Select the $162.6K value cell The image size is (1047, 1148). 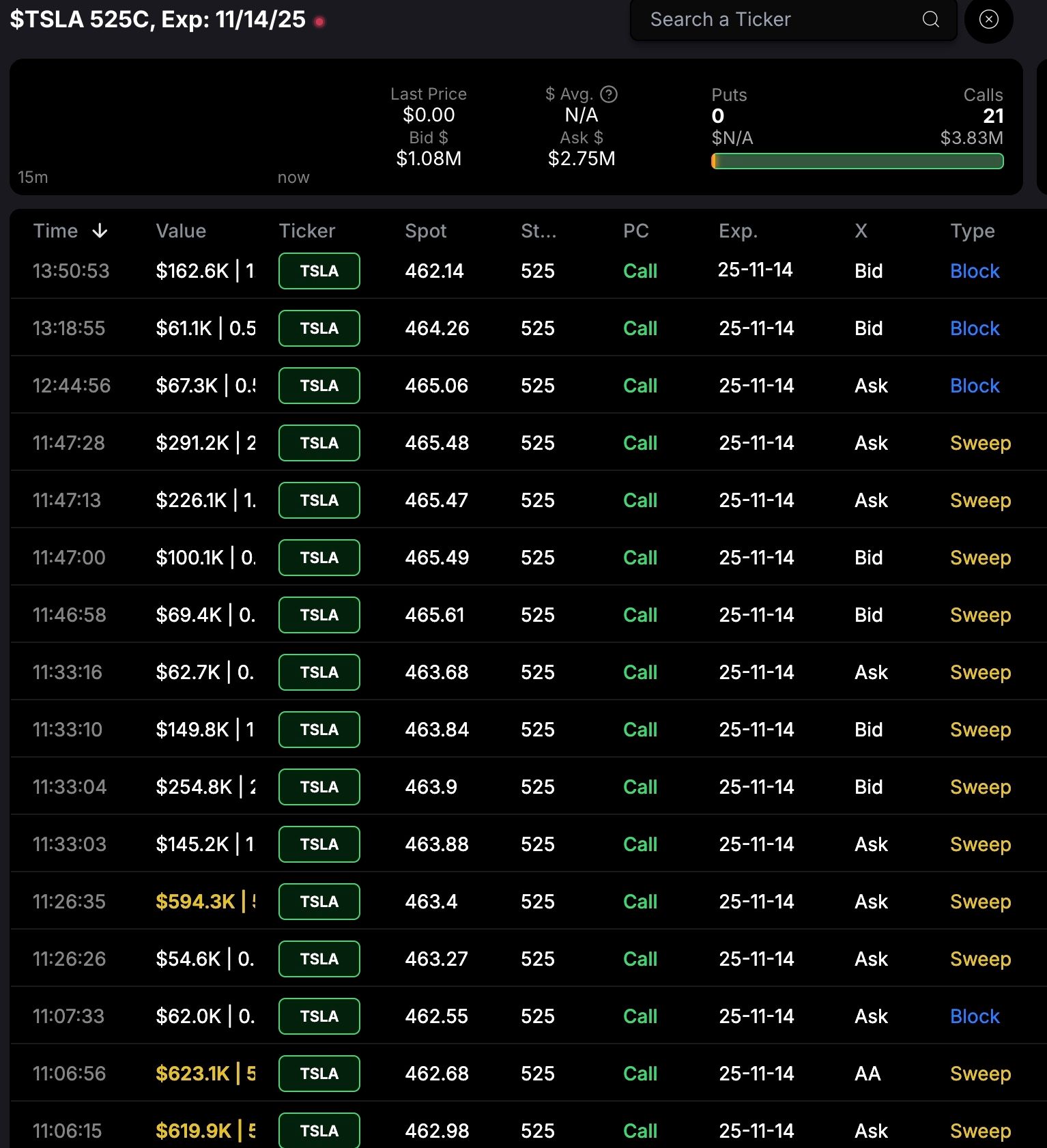pos(205,271)
